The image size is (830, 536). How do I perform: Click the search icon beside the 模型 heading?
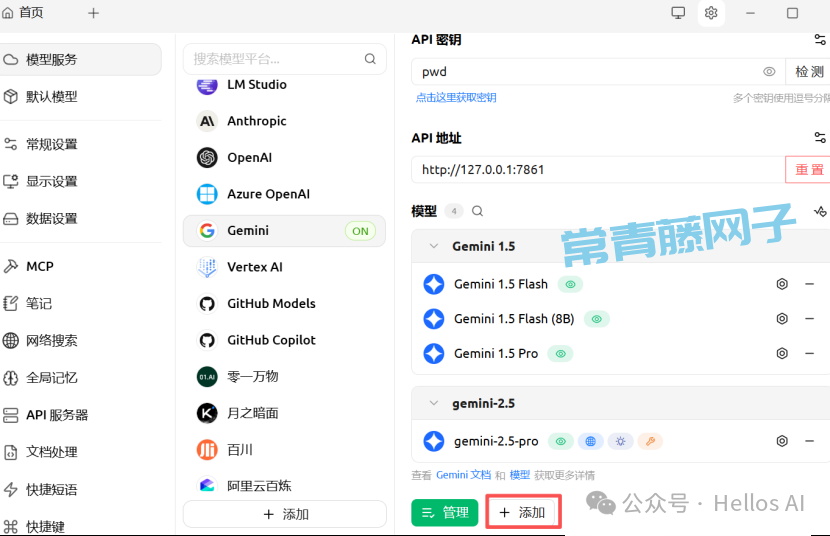click(x=478, y=211)
